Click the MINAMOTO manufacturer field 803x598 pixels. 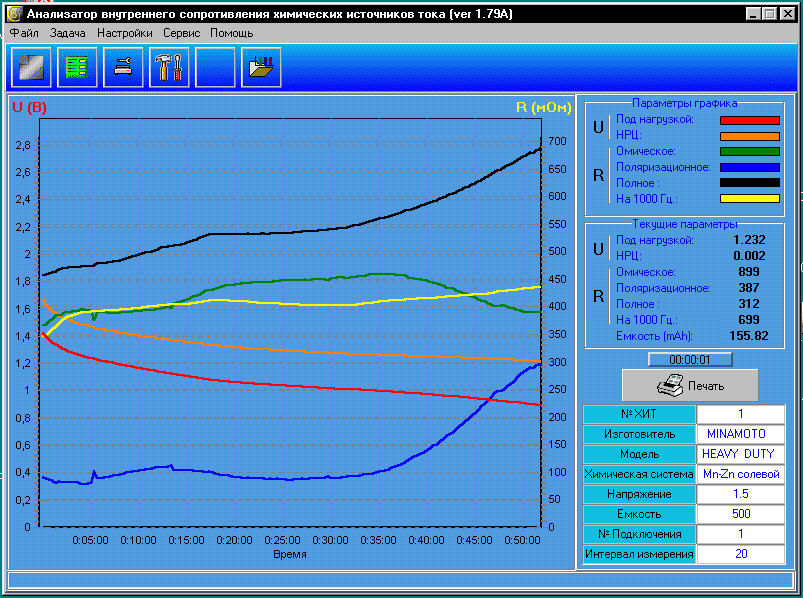(x=741, y=434)
